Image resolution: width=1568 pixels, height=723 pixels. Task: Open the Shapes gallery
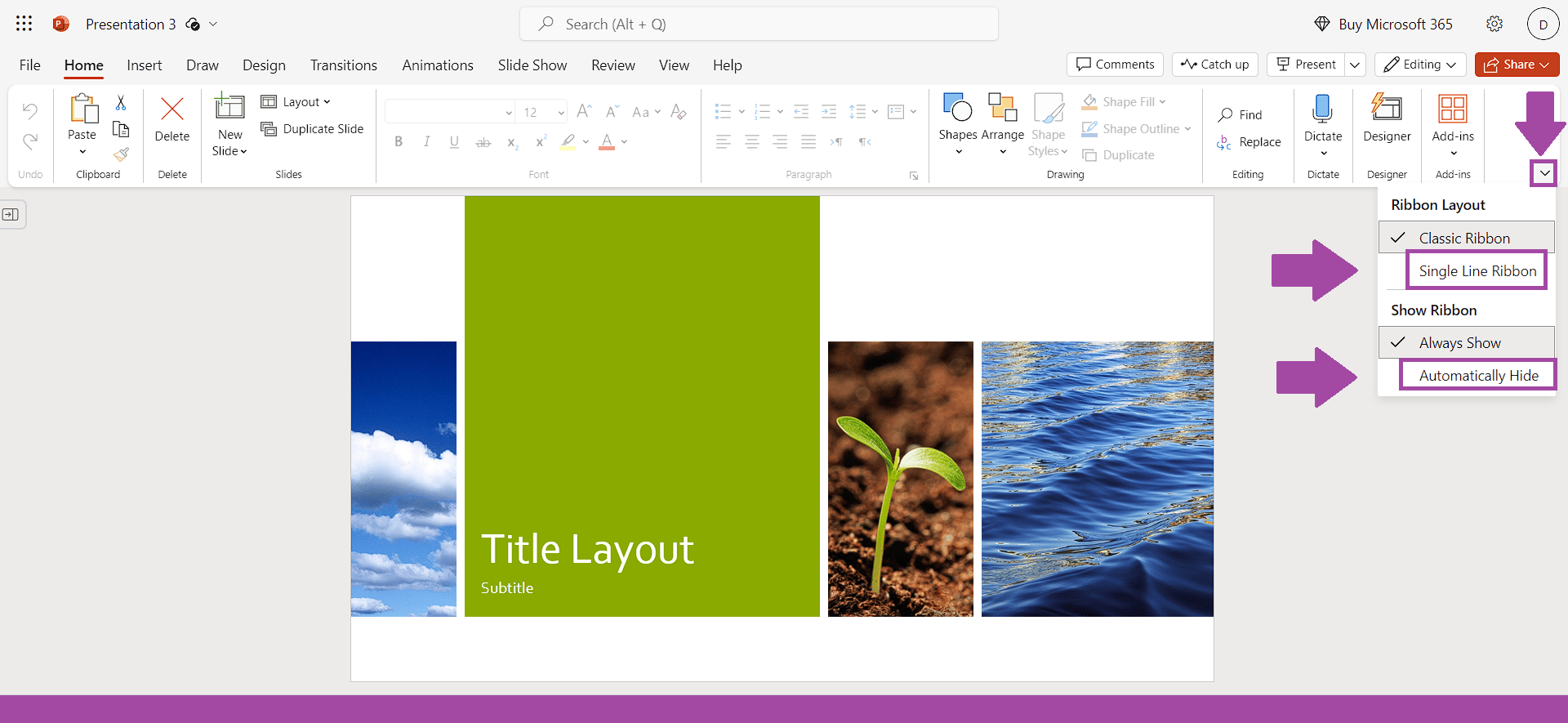coord(958,124)
